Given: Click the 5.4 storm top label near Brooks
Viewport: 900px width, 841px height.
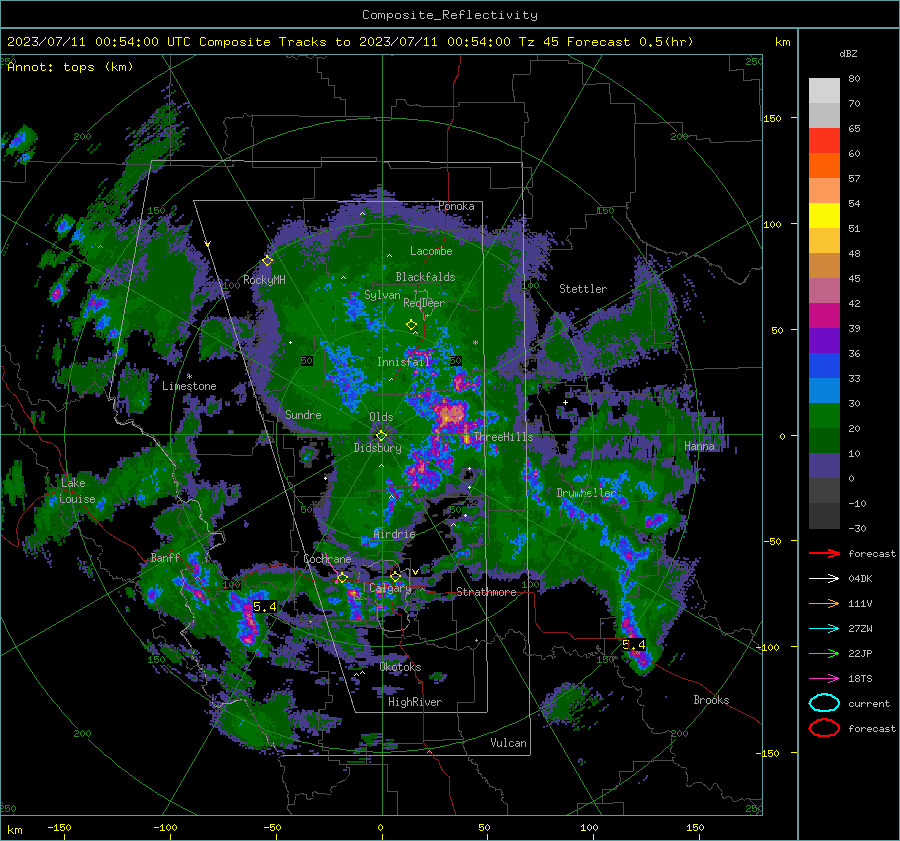Looking at the screenshot, I should 634,645.
